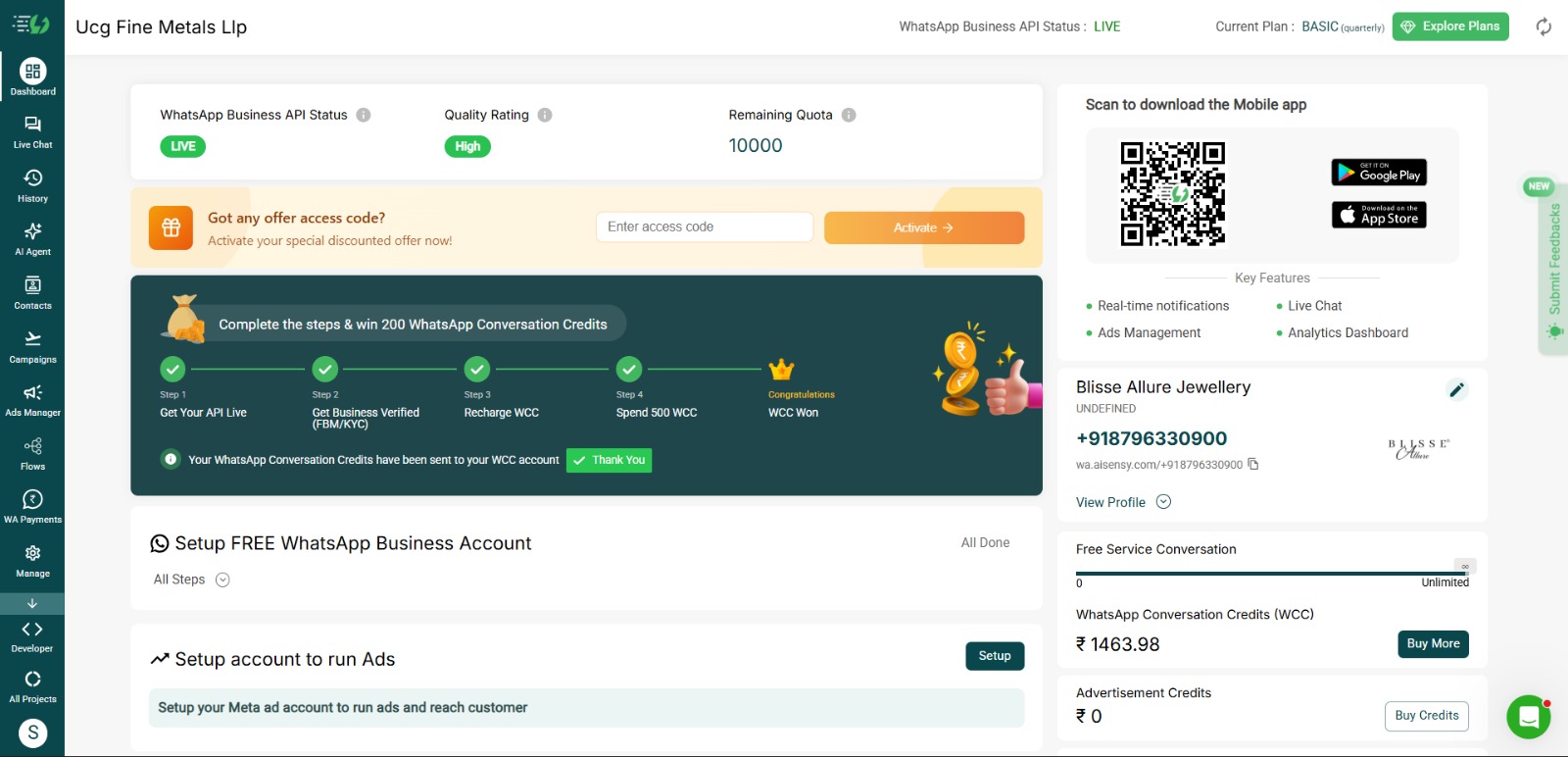The width and height of the screenshot is (1568, 757).
Task: Open WA Payments rupee icon
Action: pos(32,499)
